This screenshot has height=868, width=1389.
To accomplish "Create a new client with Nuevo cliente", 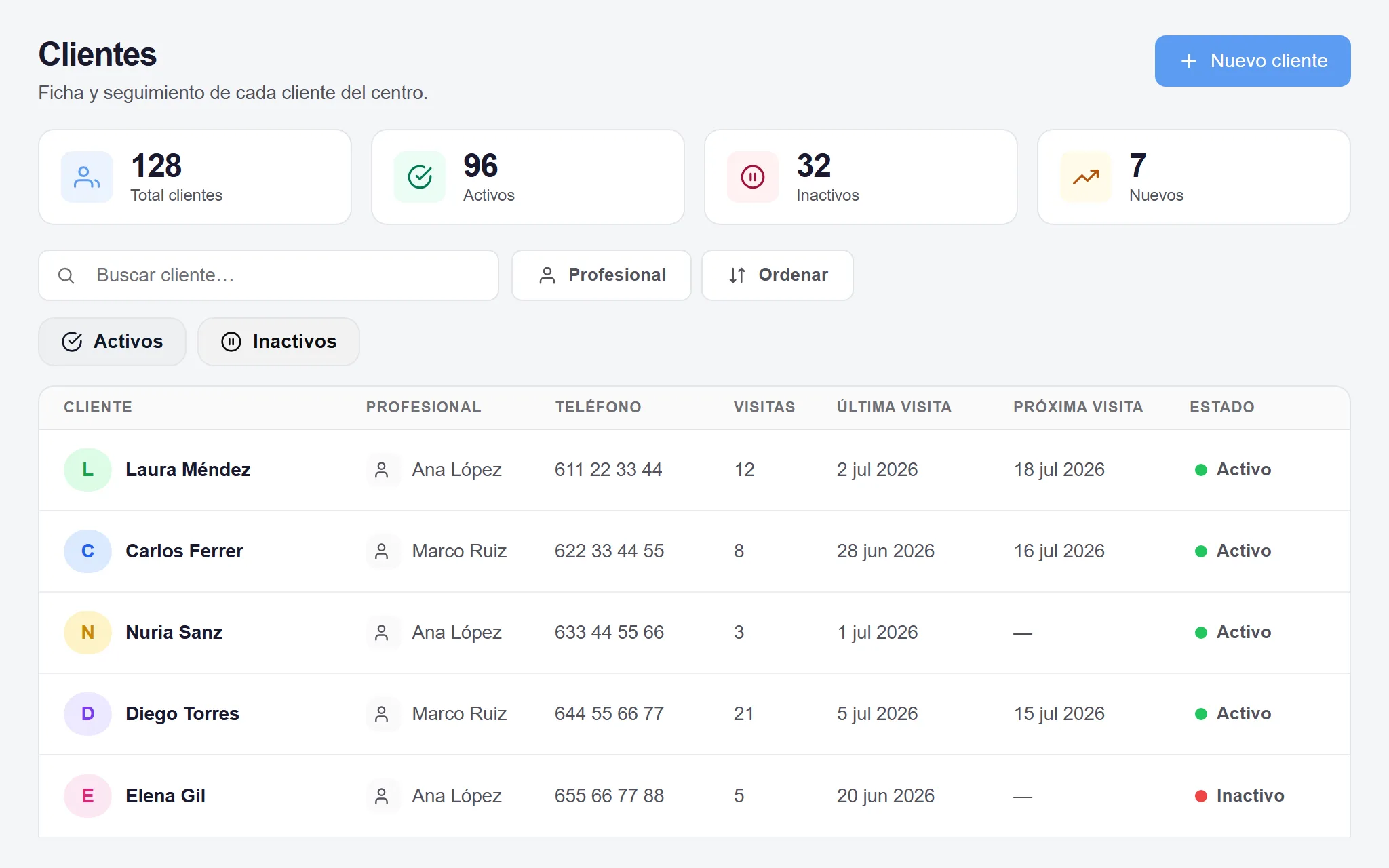I will tap(1253, 61).
